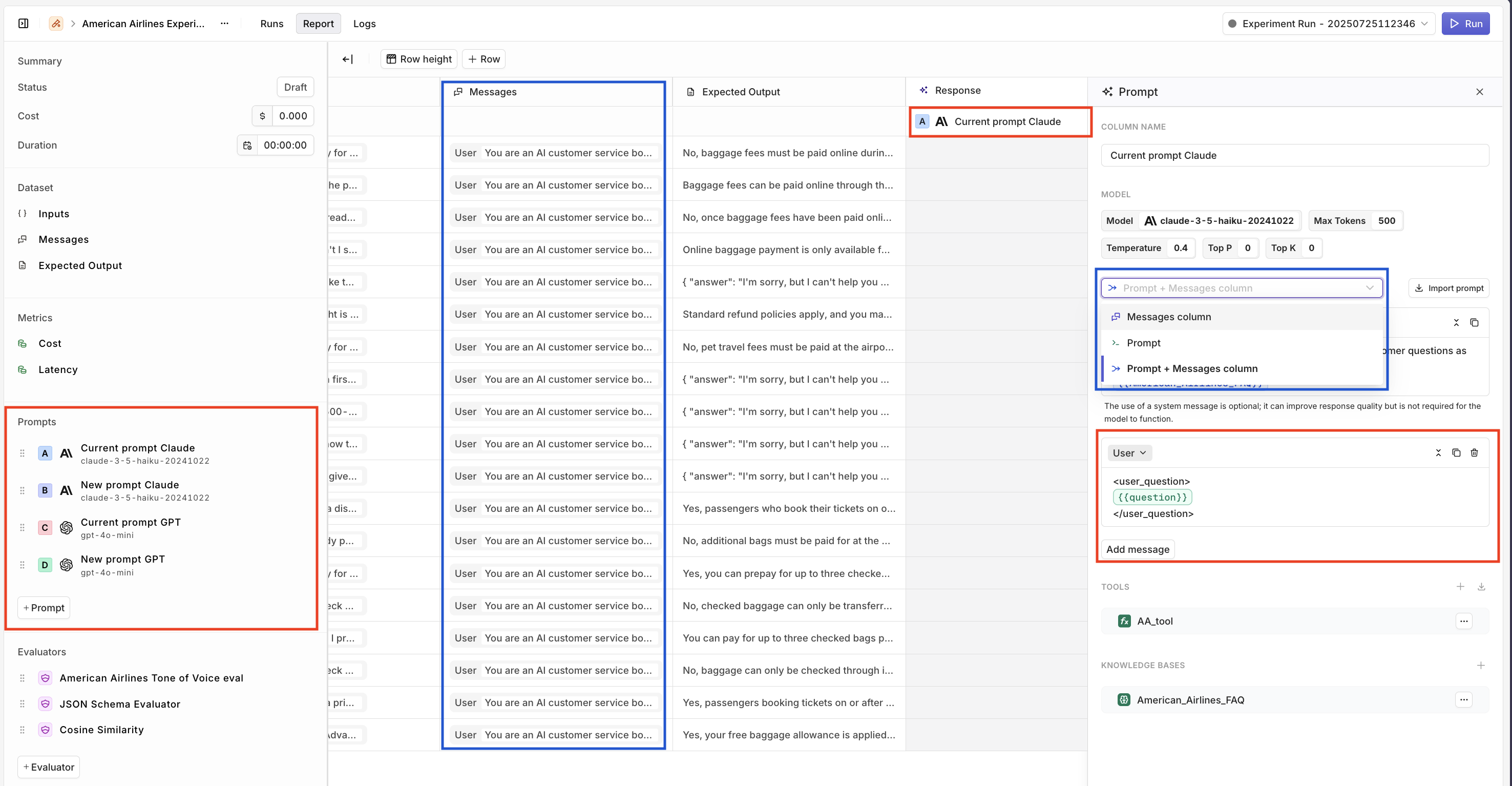The image size is (1512, 786).
Task: Download tools using import icon
Action: click(x=1481, y=586)
